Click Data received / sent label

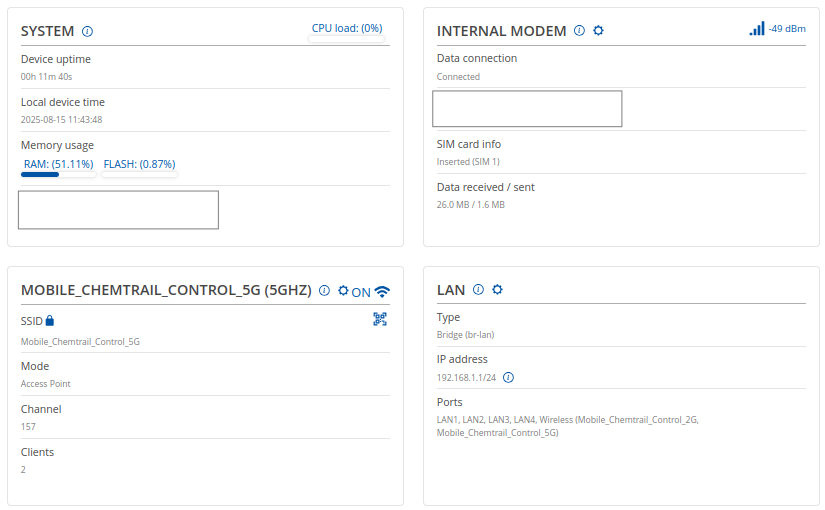pos(486,187)
